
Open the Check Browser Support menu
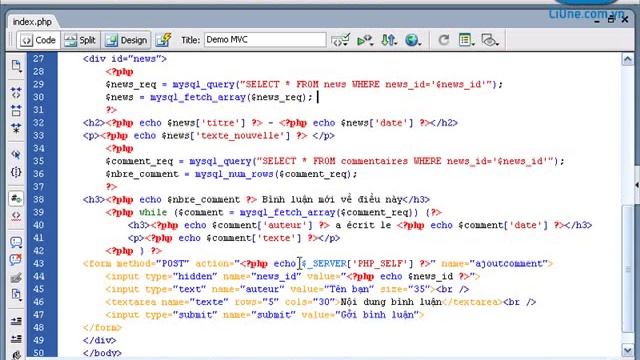tap(340, 40)
